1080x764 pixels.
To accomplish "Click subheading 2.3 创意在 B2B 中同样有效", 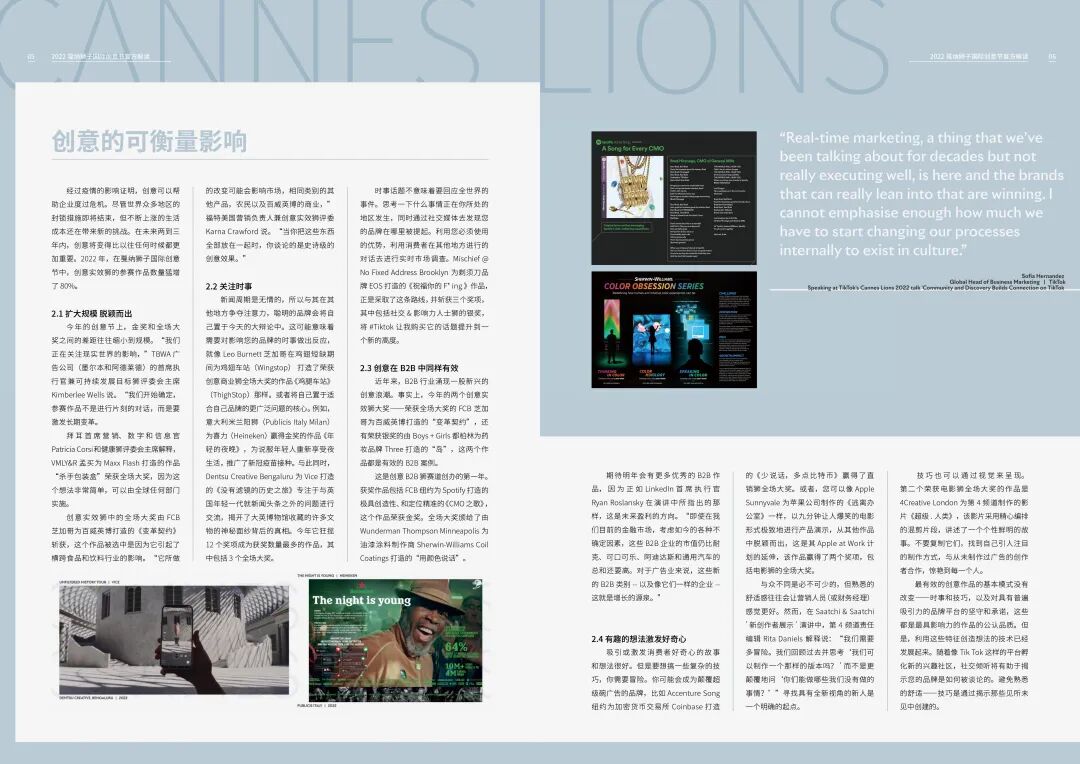I will click(408, 368).
